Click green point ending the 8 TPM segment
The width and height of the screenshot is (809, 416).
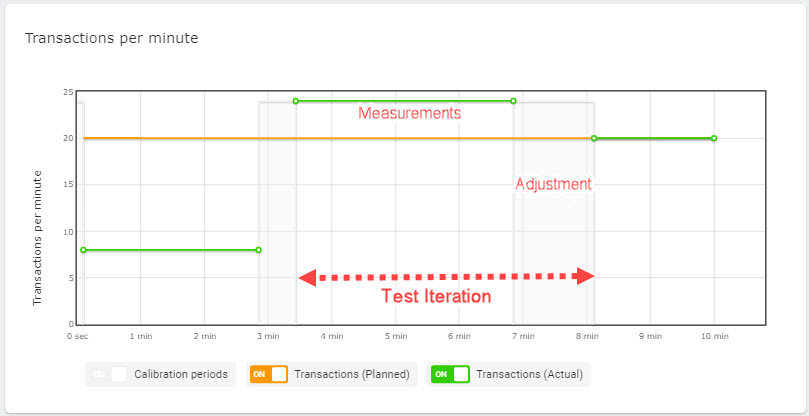259,250
